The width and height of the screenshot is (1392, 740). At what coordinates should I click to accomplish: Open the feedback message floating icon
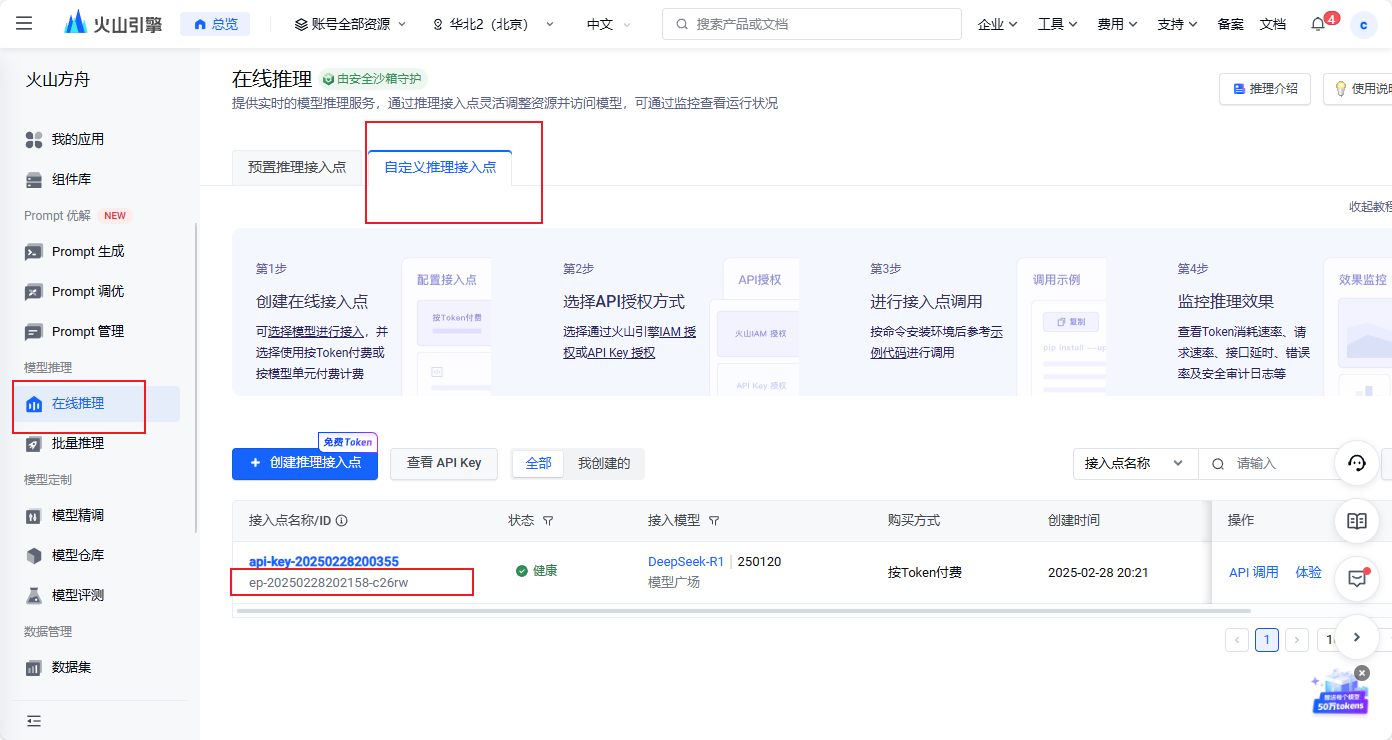pyautogui.click(x=1357, y=579)
